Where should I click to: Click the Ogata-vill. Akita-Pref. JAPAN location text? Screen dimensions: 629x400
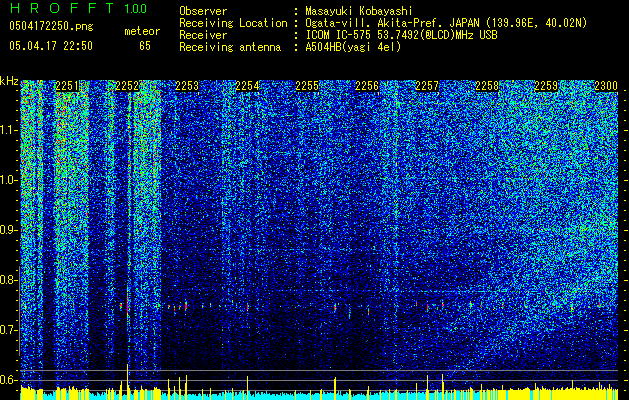[446, 23]
